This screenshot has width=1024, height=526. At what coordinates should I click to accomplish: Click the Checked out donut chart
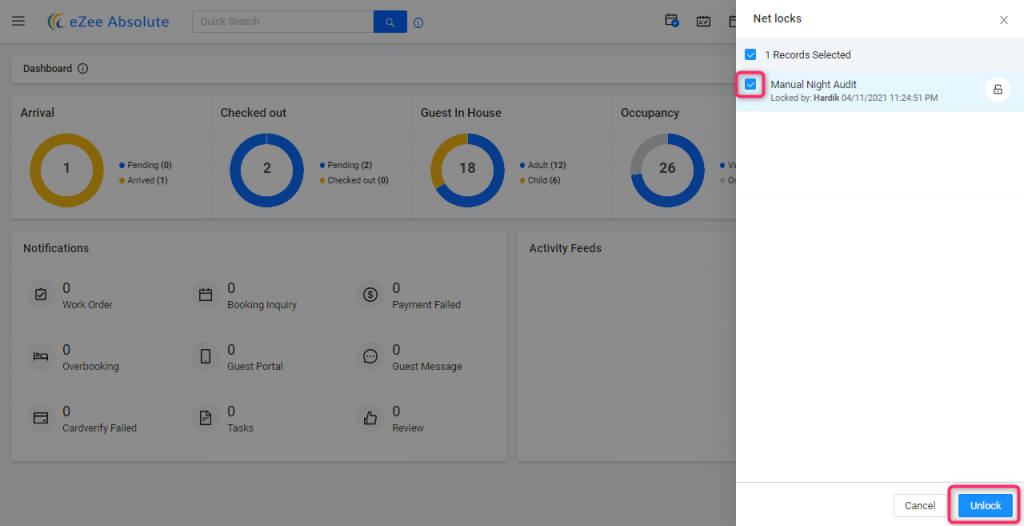tap(266, 171)
